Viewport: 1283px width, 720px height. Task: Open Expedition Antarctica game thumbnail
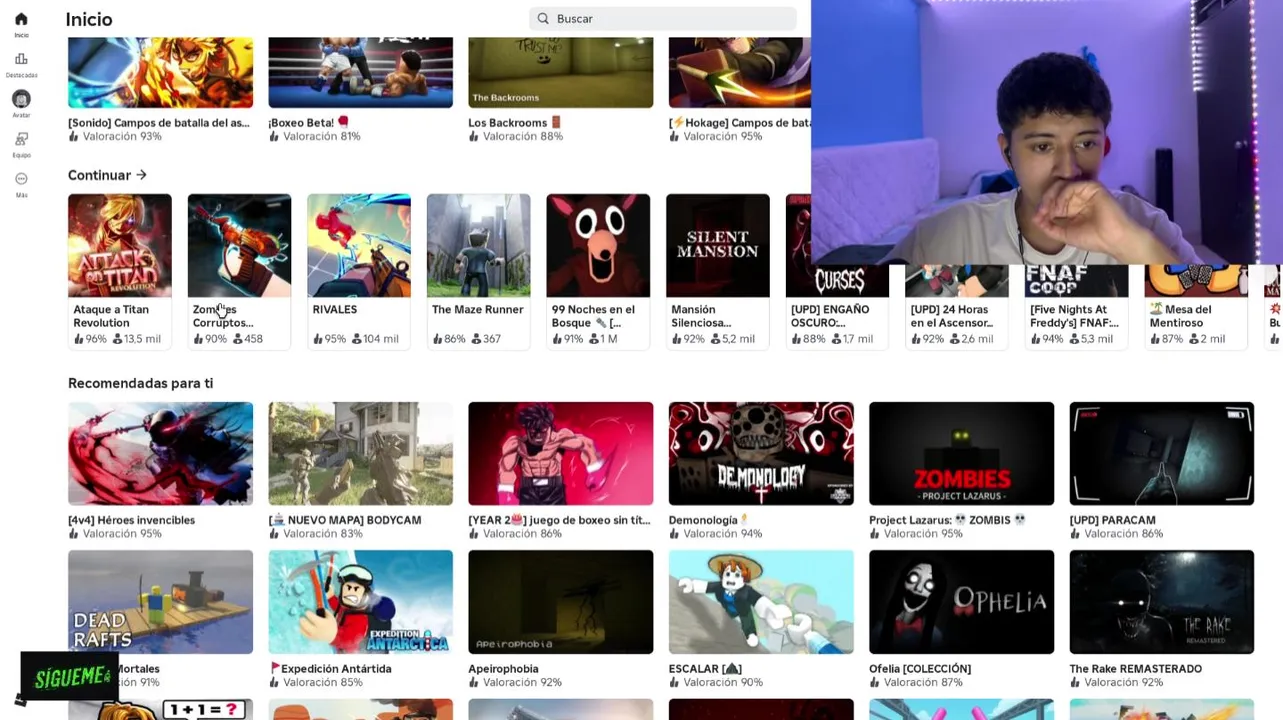click(360, 602)
